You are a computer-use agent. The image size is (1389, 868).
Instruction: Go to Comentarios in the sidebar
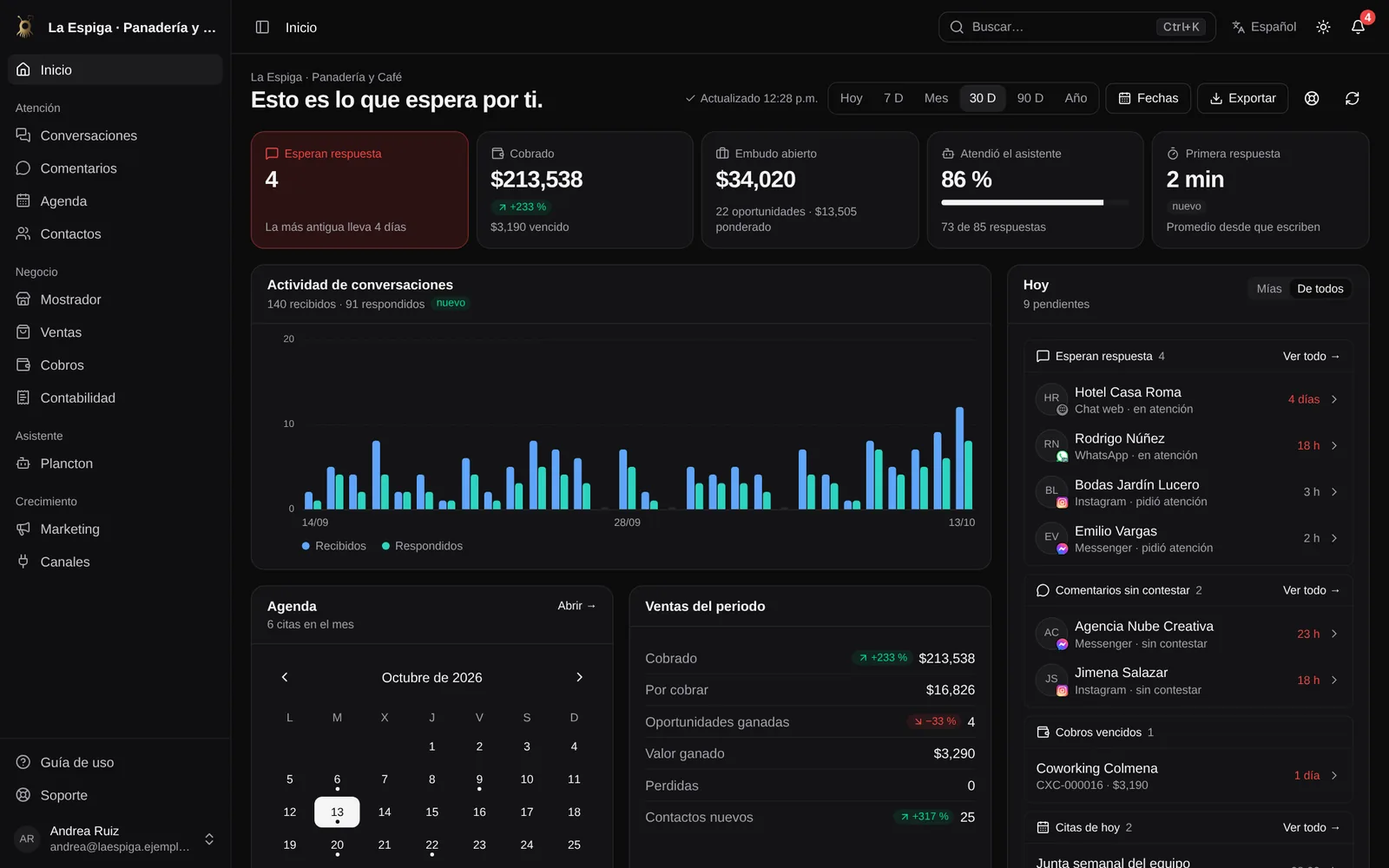pyautogui.click(x=115, y=168)
